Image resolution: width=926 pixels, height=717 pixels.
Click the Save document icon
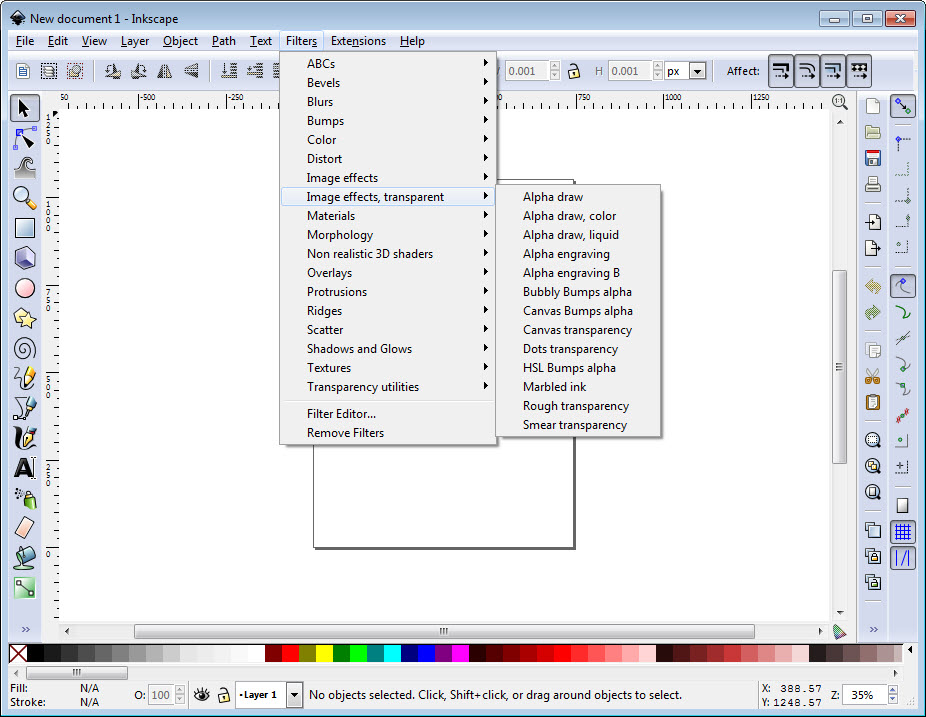pos(872,158)
